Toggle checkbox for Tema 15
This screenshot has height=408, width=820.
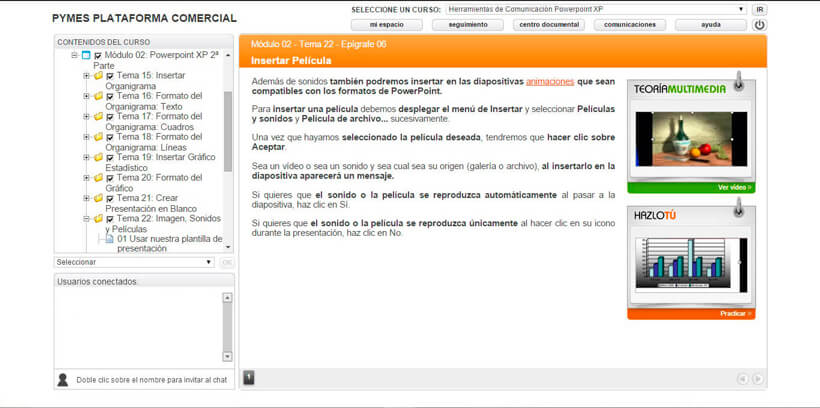coord(110,76)
